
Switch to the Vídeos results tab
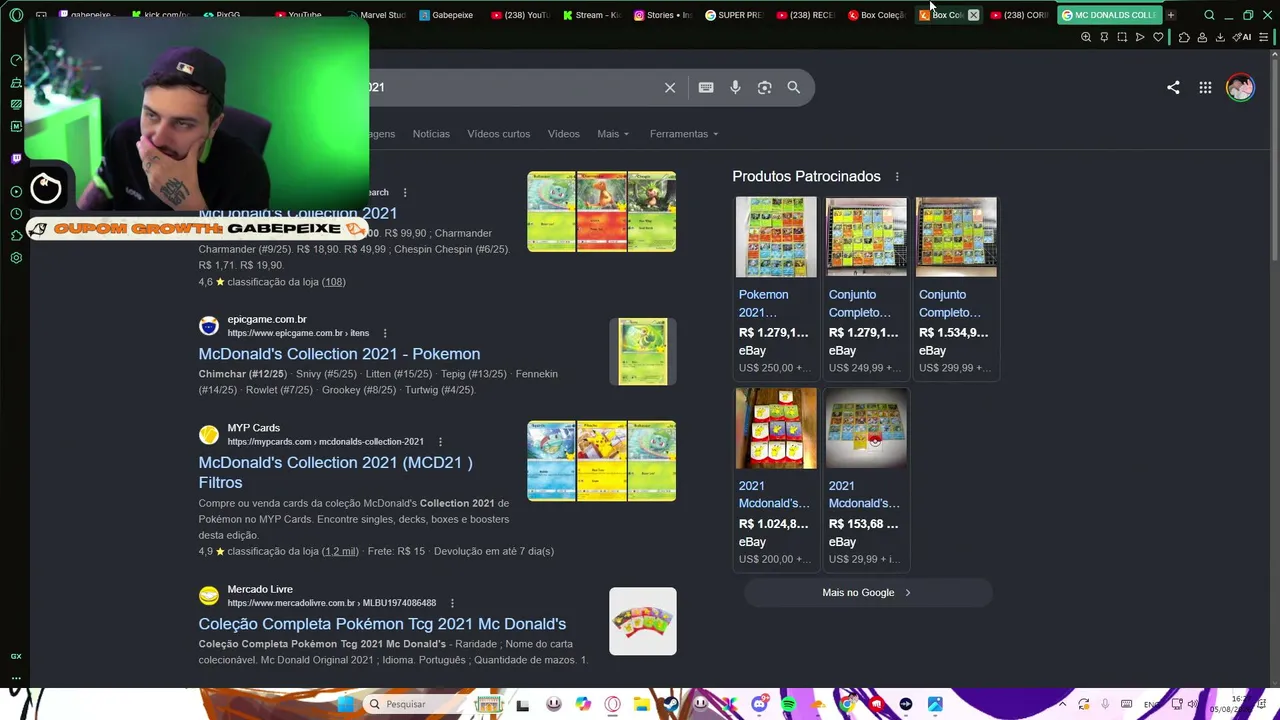point(563,134)
